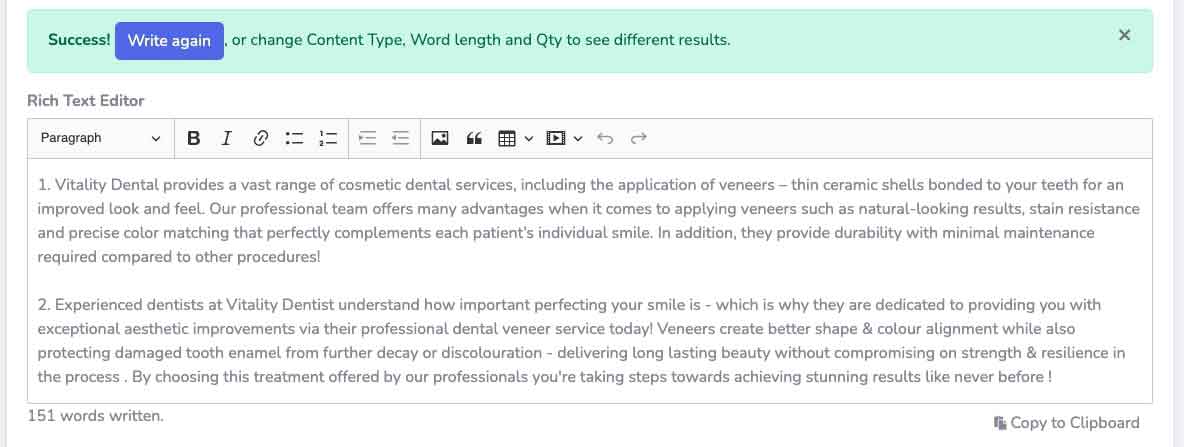
Task: Undo the last edit
Action: point(605,138)
